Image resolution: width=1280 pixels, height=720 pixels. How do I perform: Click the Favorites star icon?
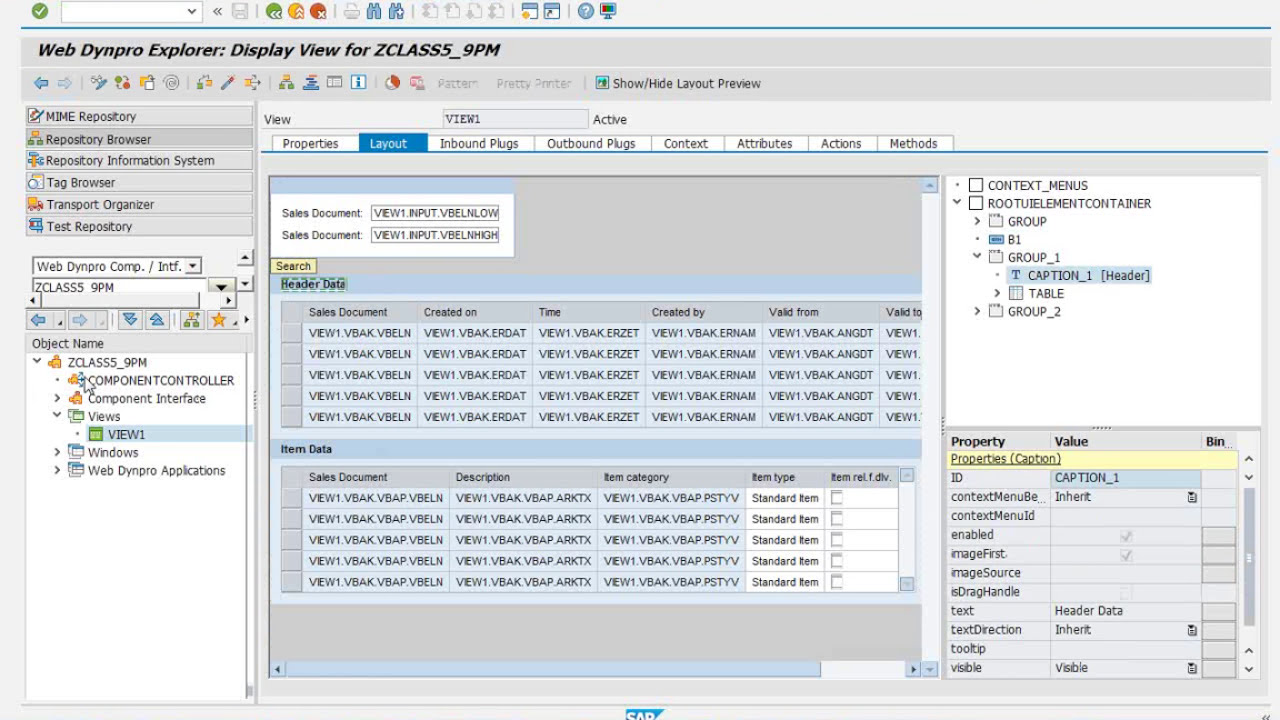click(217, 320)
